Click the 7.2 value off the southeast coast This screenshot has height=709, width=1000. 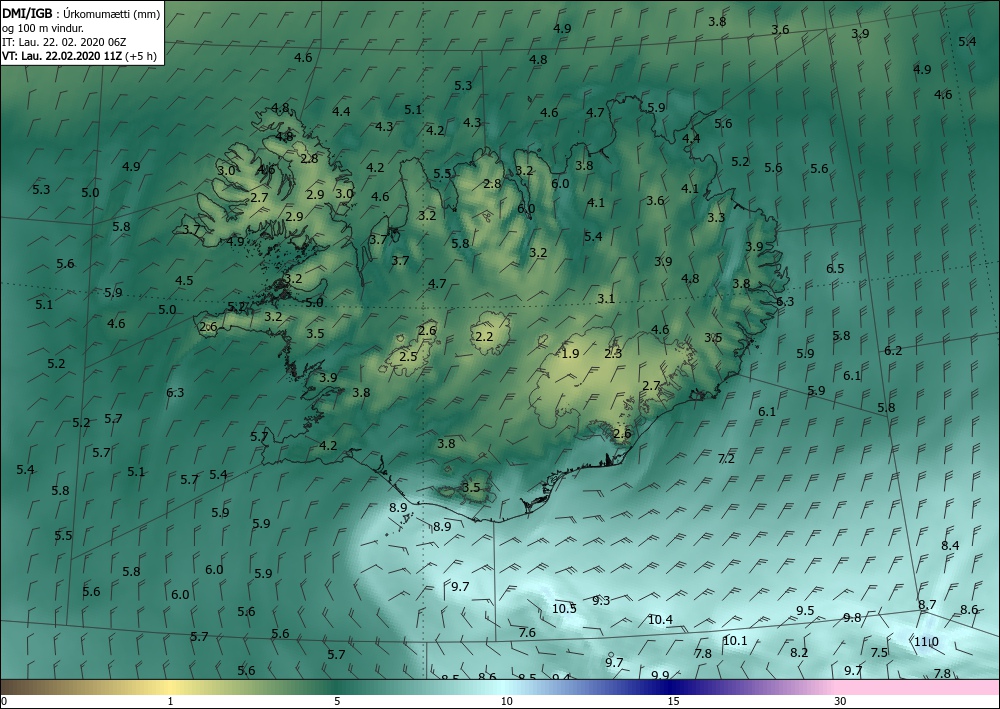pyautogui.click(x=726, y=458)
